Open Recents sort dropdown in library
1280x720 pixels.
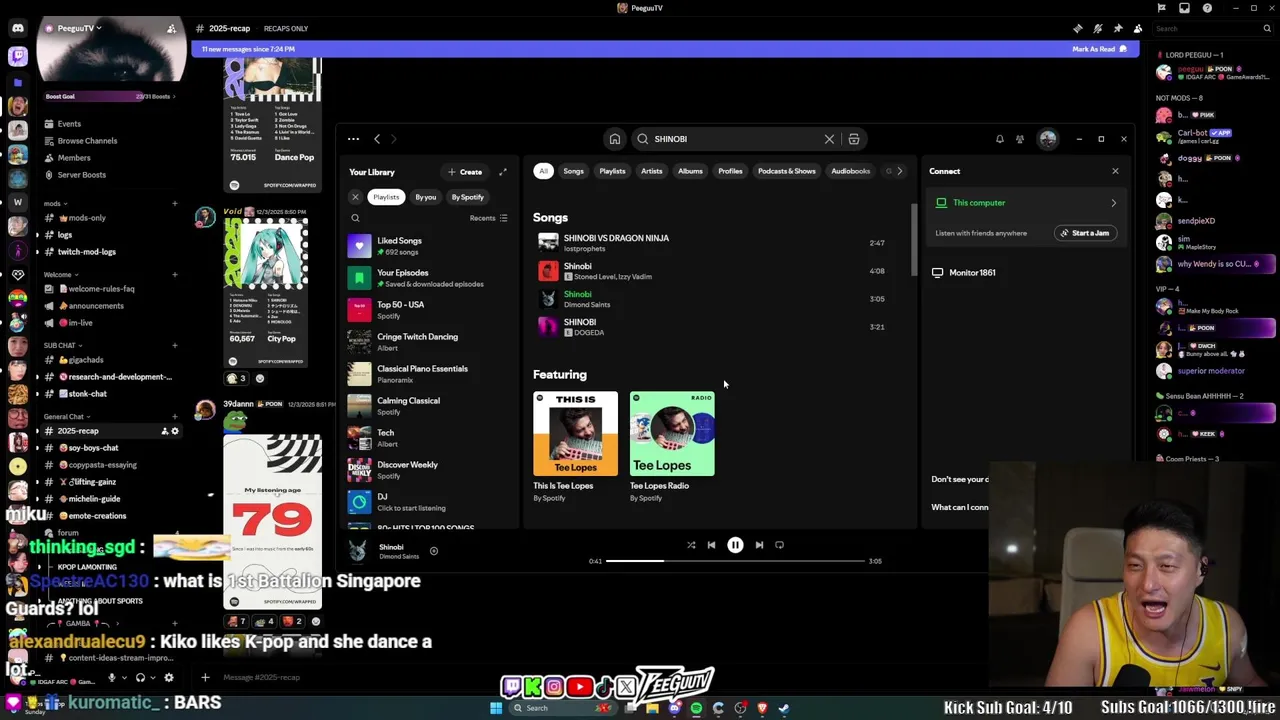489,218
